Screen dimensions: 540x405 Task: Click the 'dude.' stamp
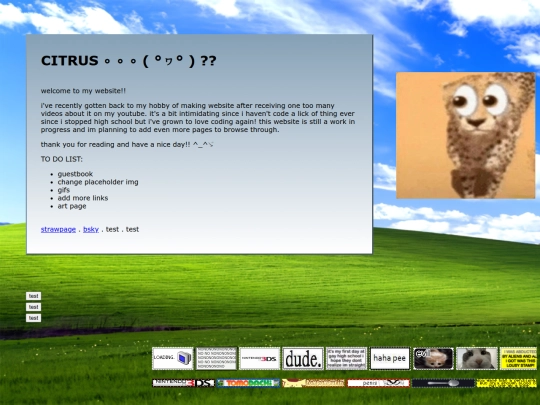pyautogui.click(x=303, y=359)
